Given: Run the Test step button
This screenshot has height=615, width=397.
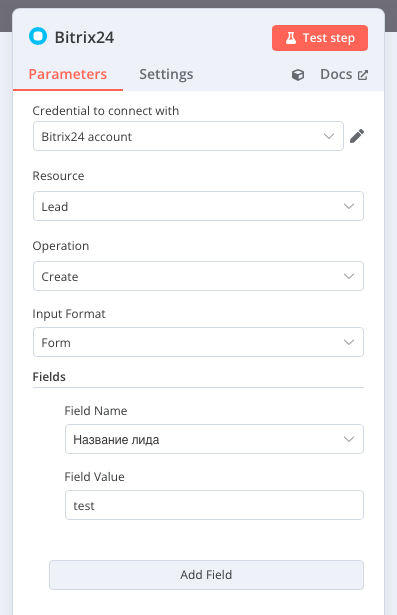Looking at the screenshot, I should point(320,38).
